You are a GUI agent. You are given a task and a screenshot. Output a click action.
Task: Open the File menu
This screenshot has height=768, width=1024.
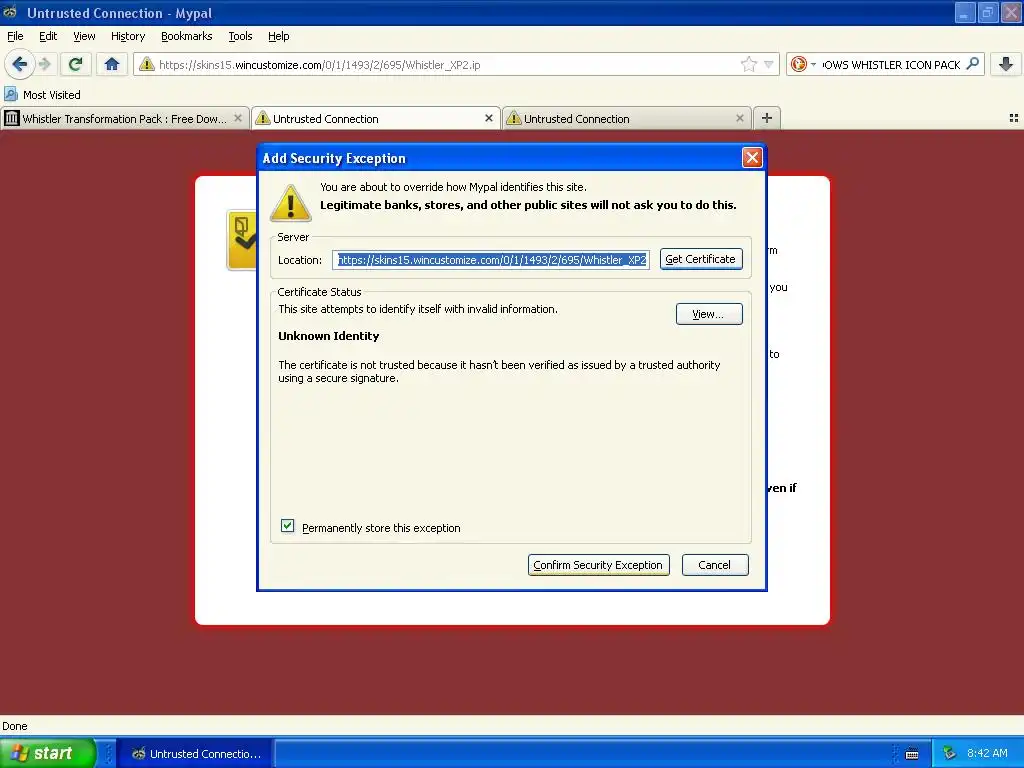(x=15, y=36)
